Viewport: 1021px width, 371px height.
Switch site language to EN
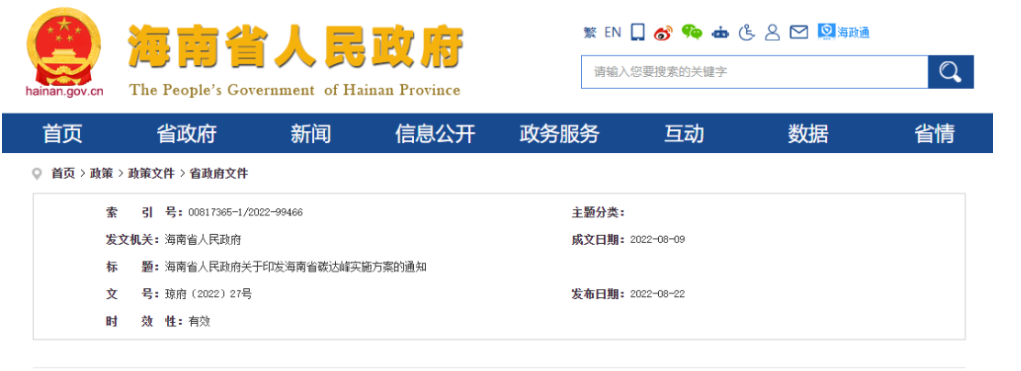point(613,32)
